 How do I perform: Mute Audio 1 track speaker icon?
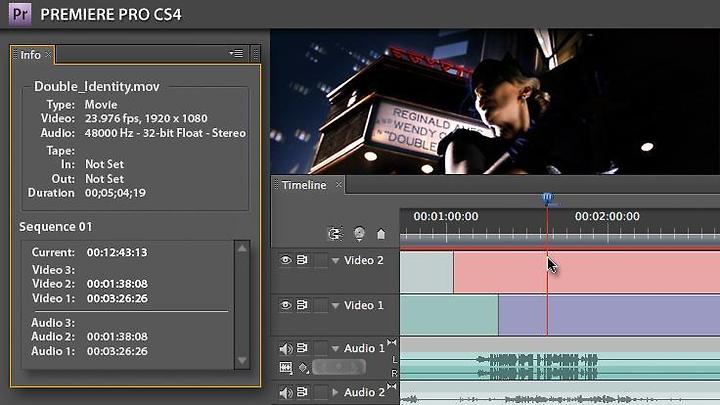click(x=286, y=349)
